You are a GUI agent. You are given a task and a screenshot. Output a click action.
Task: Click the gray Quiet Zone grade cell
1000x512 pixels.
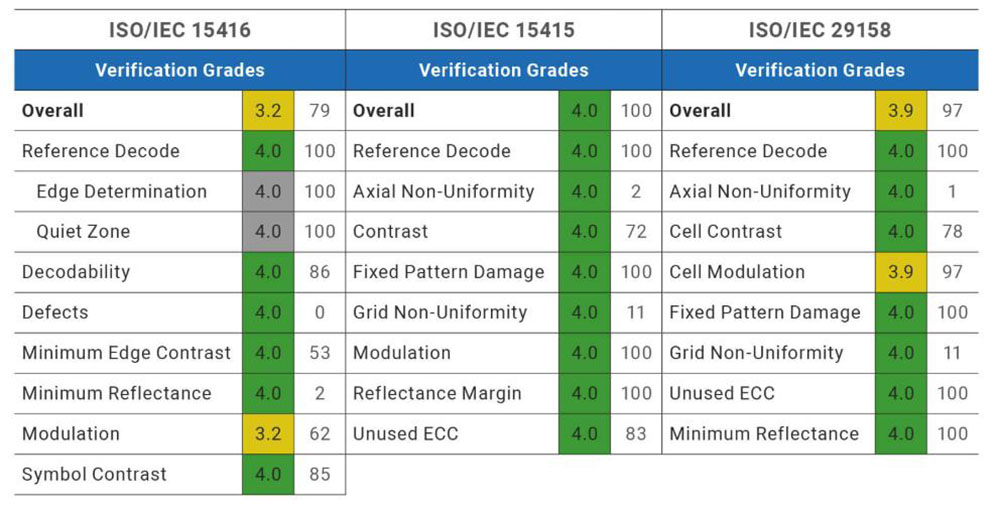tap(268, 232)
